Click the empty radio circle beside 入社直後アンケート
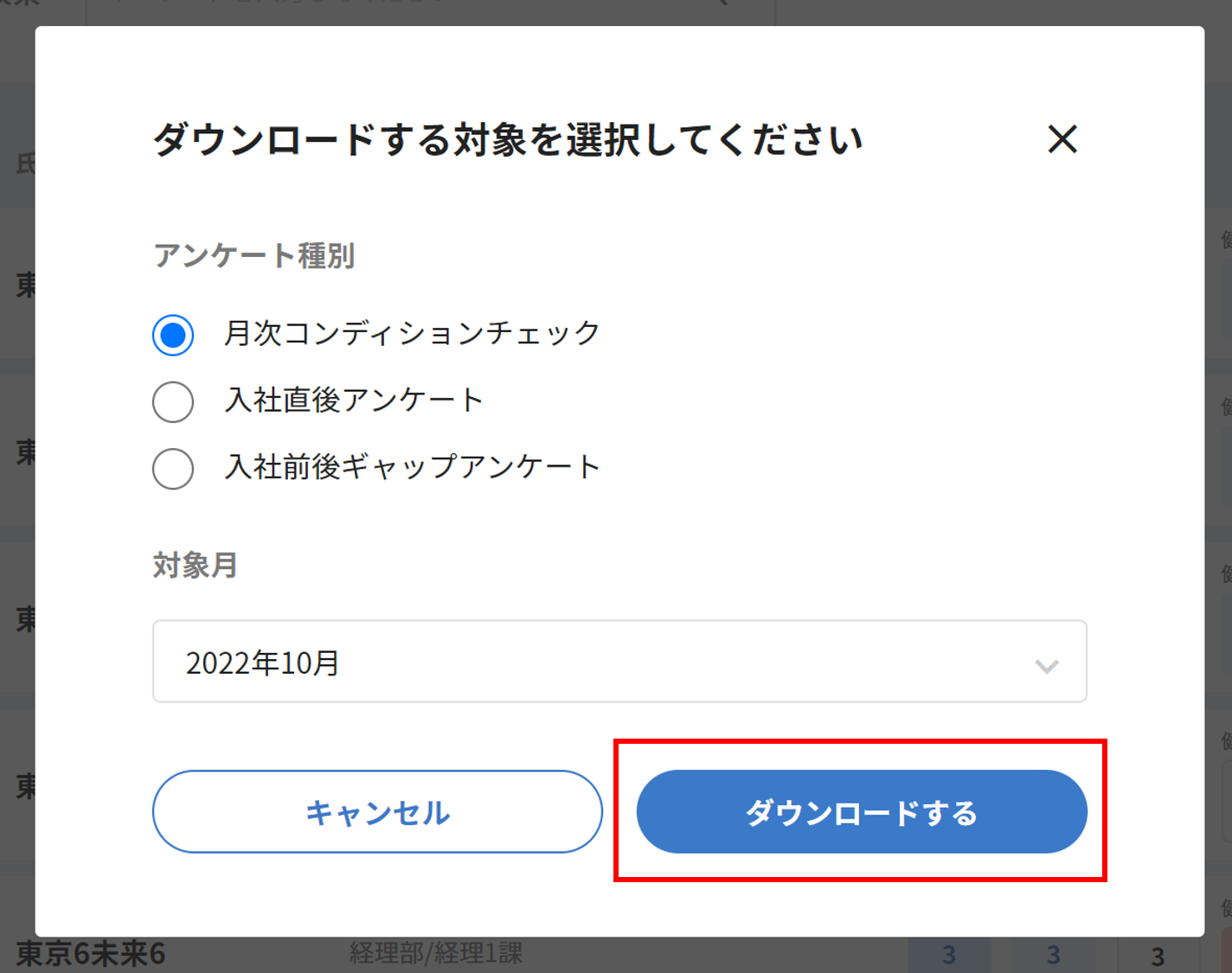Image resolution: width=1232 pixels, height=973 pixels. tap(173, 400)
